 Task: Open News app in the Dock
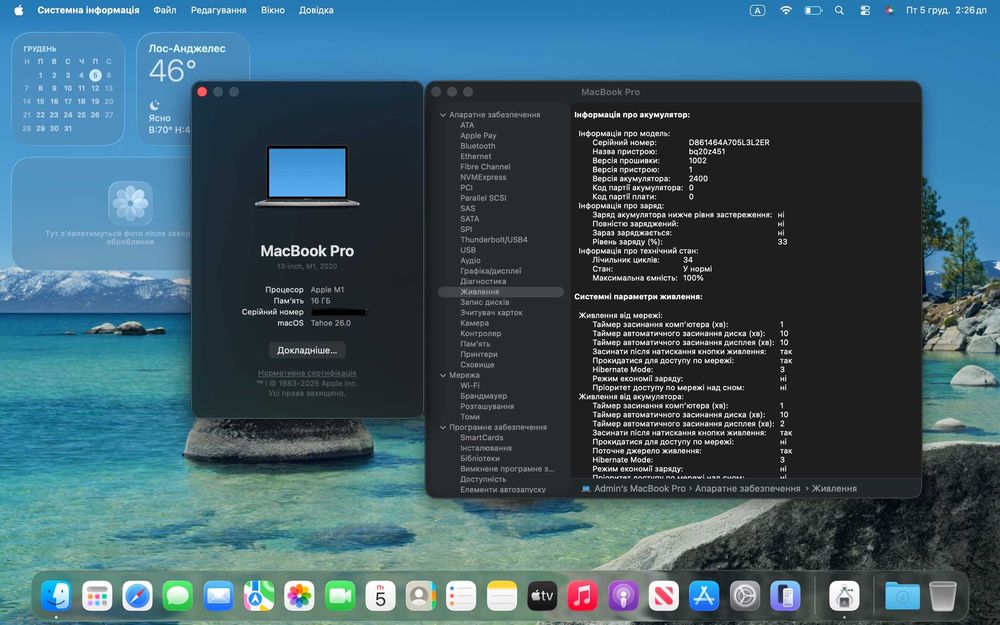[x=663, y=596]
